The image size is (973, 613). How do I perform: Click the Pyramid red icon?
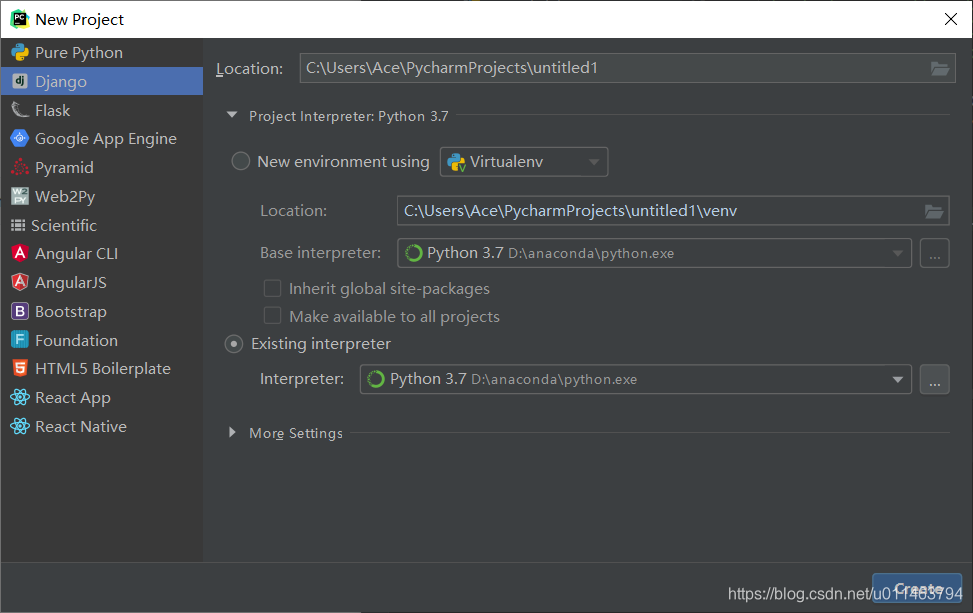tap(20, 168)
